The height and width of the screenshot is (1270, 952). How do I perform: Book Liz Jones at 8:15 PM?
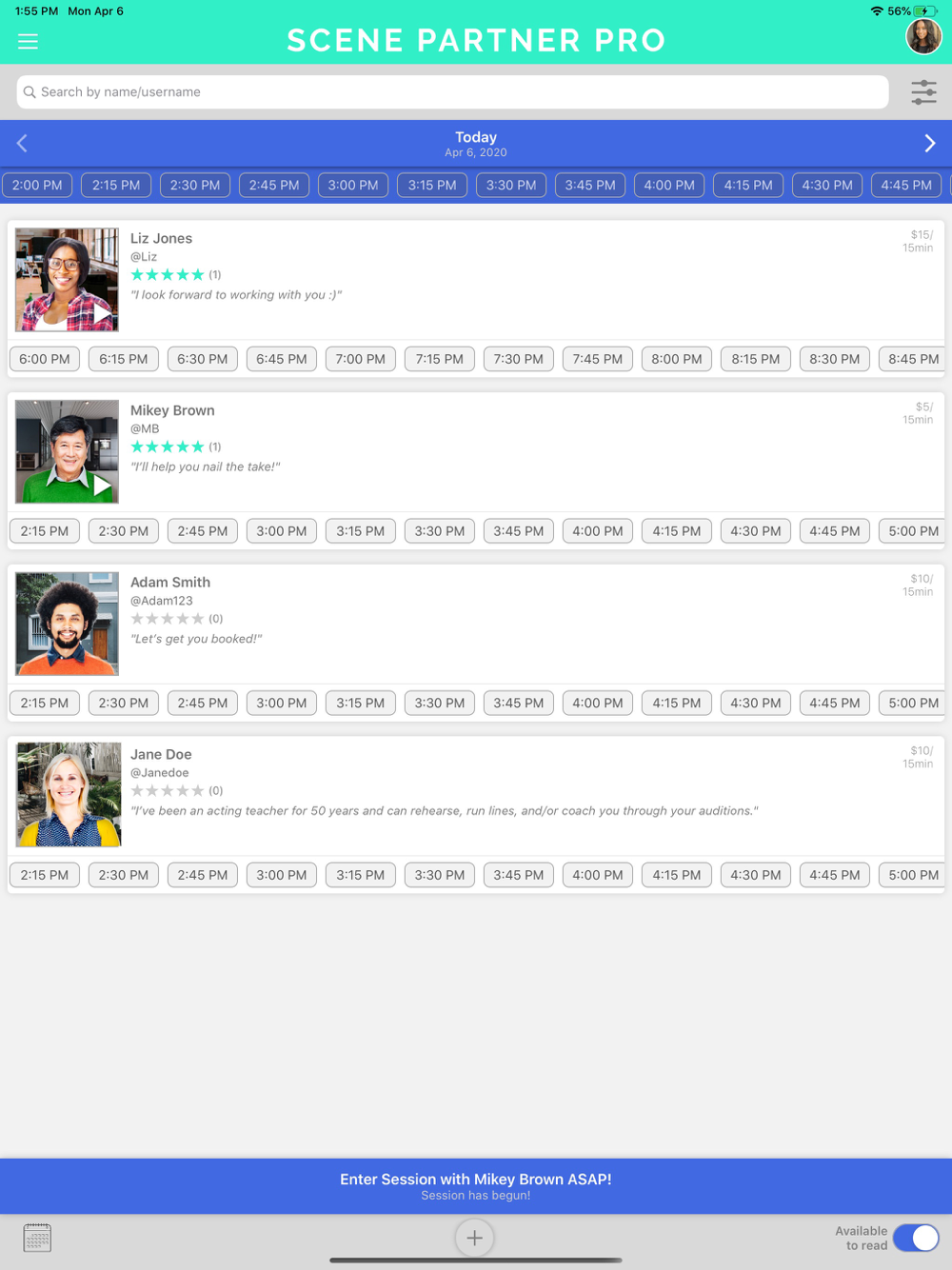756,359
